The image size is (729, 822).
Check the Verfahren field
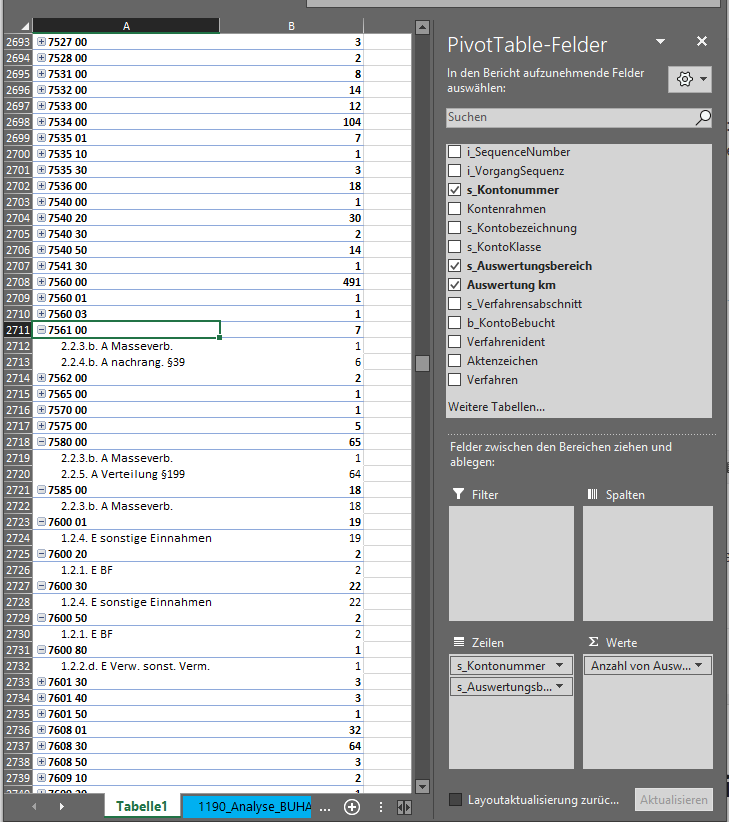(455, 380)
